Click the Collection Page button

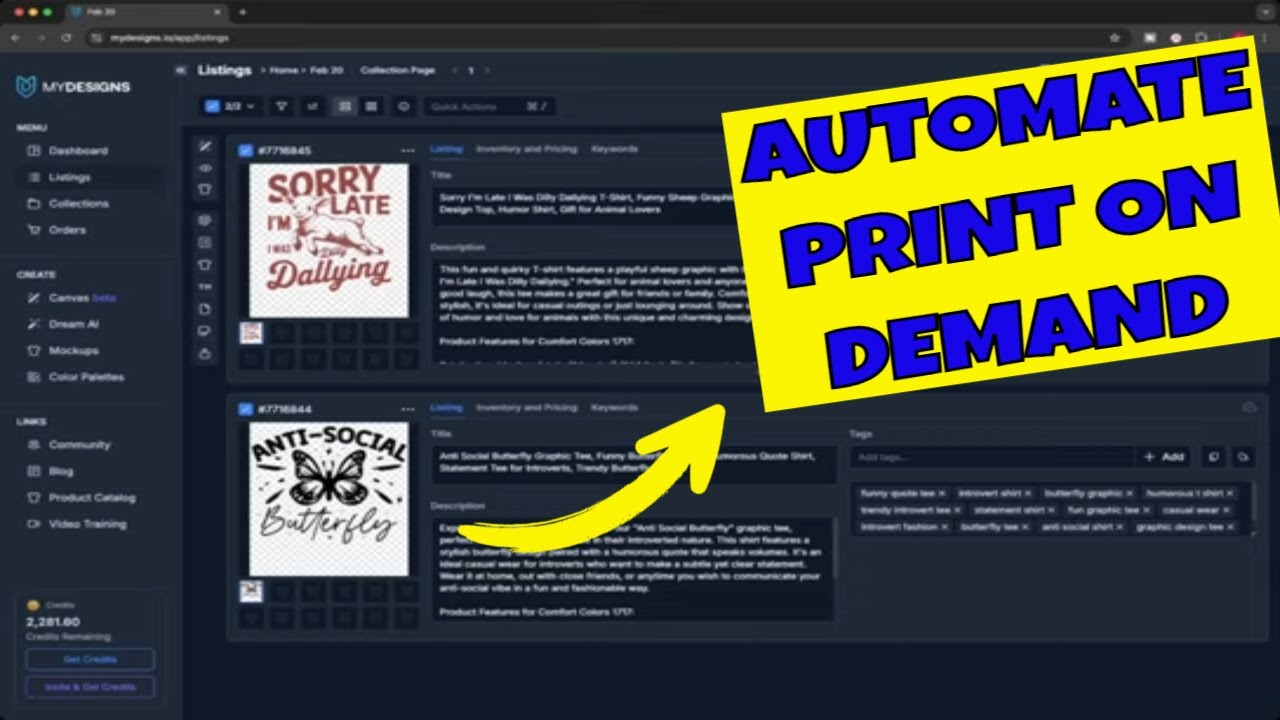click(397, 70)
